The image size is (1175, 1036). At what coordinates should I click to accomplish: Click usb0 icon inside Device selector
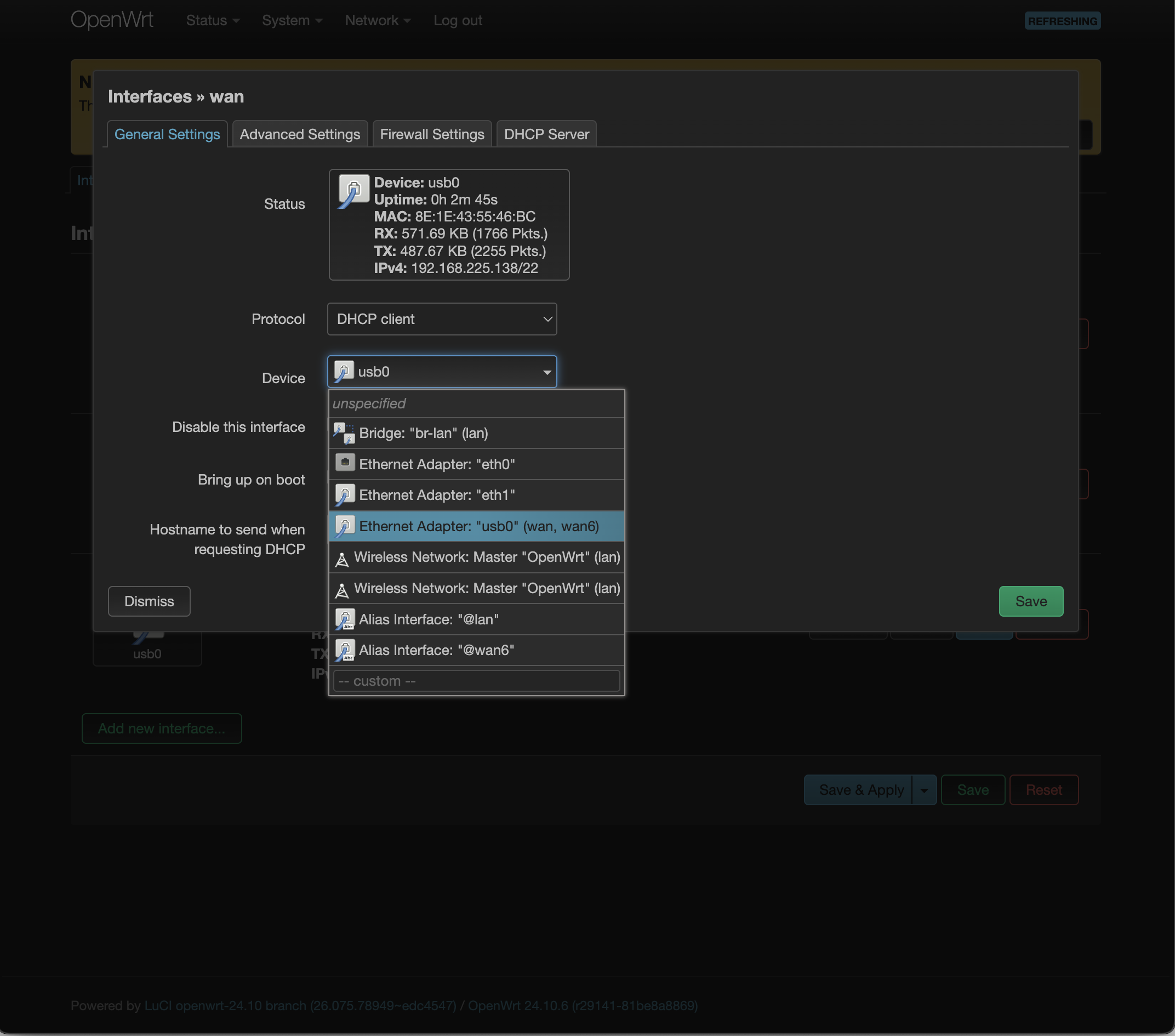[x=344, y=372]
